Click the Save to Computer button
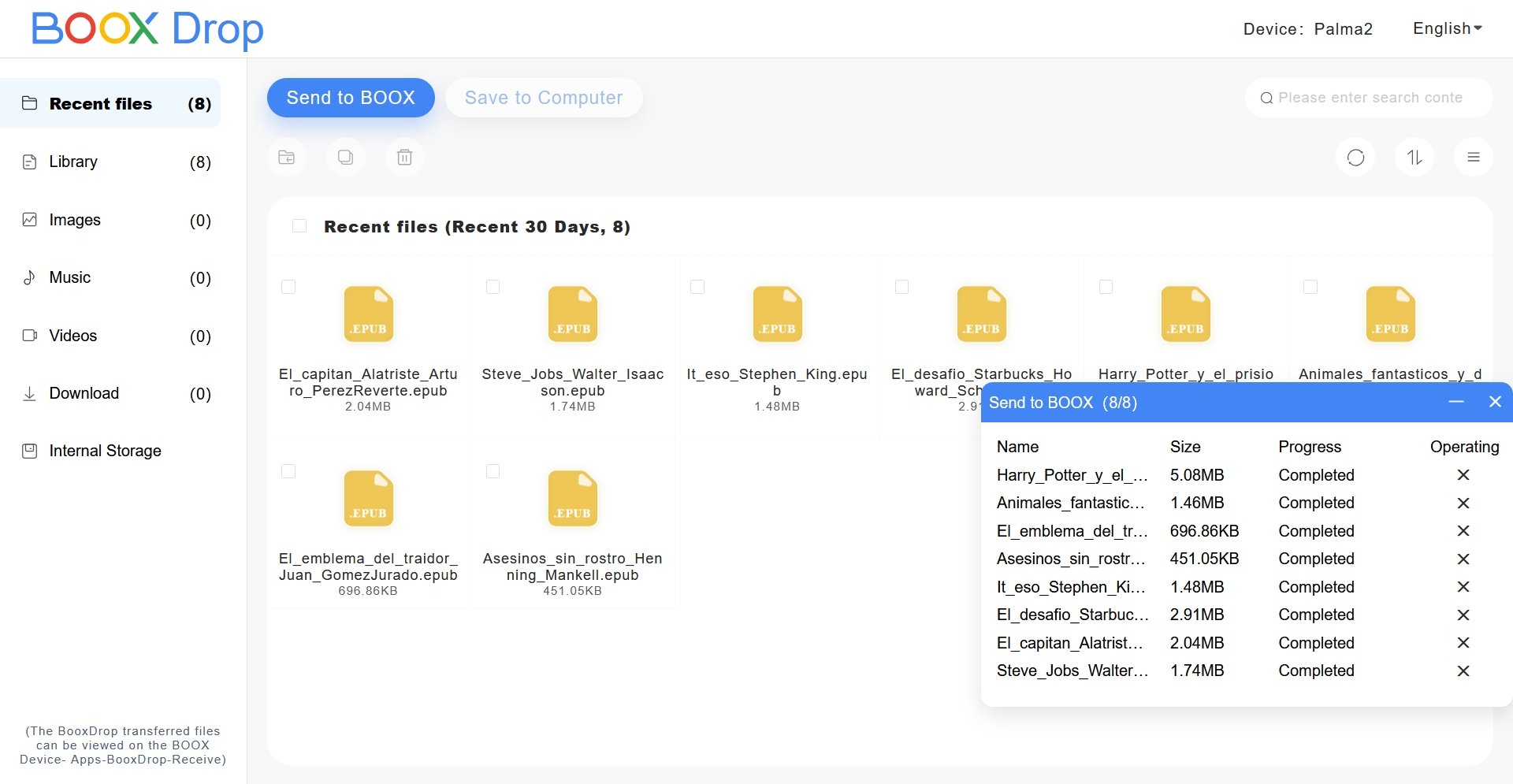 pyautogui.click(x=544, y=98)
